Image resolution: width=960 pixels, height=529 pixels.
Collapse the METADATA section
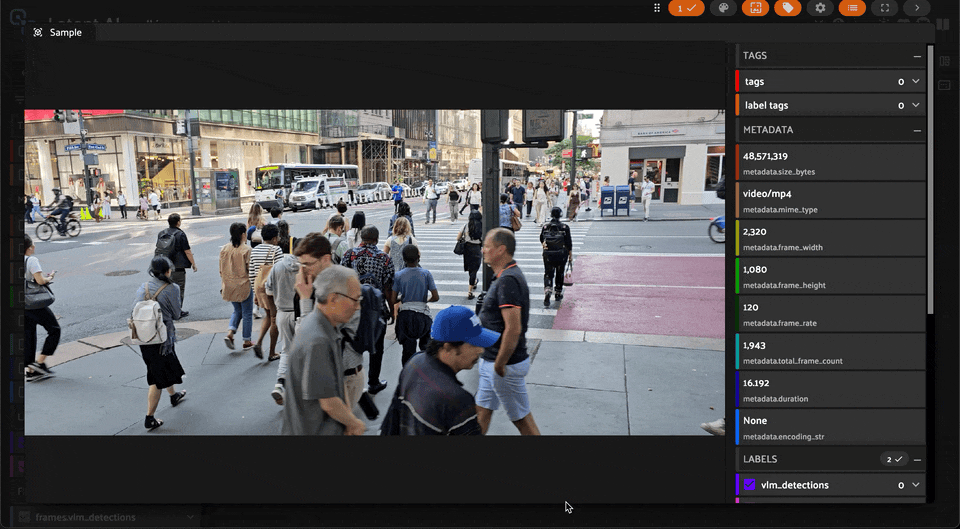pyautogui.click(x=917, y=130)
